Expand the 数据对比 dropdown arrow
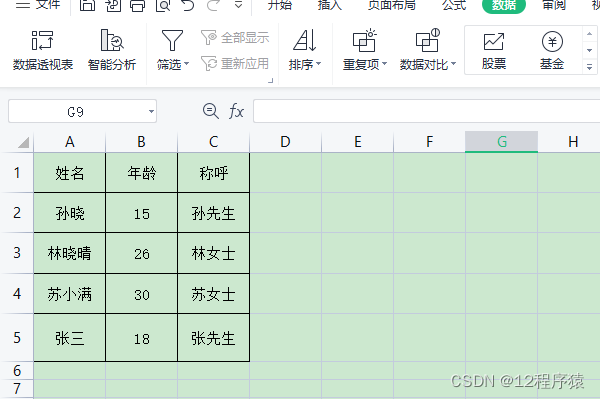Screen dimensions: 600x399 pos(453,64)
